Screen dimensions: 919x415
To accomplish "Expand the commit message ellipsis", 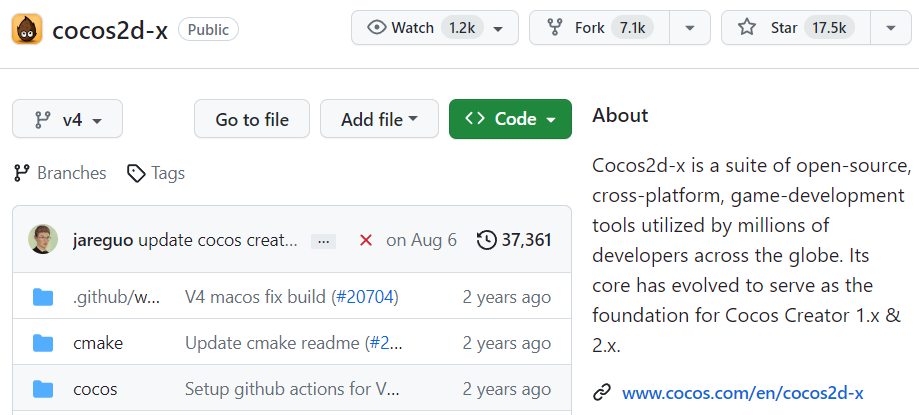I will coord(323,241).
